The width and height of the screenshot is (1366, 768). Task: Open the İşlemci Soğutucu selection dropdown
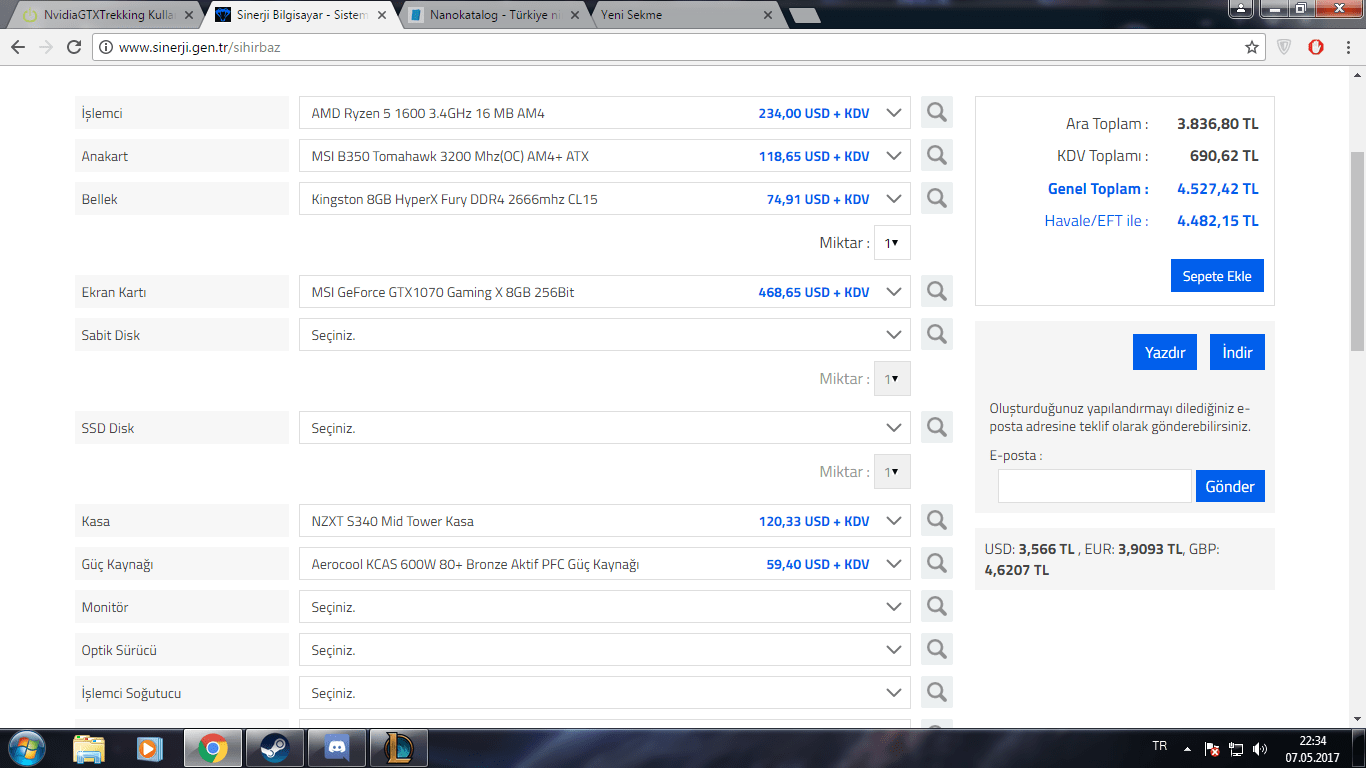pyautogui.click(x=605, y=693)
